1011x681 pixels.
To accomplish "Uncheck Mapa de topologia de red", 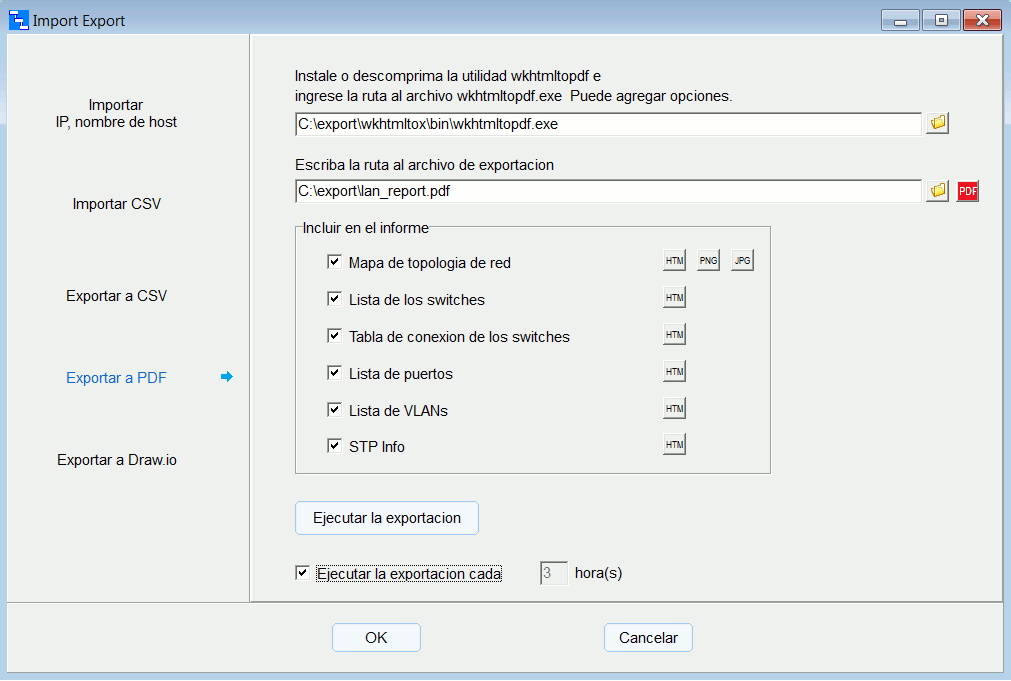I will click(335, 262).
